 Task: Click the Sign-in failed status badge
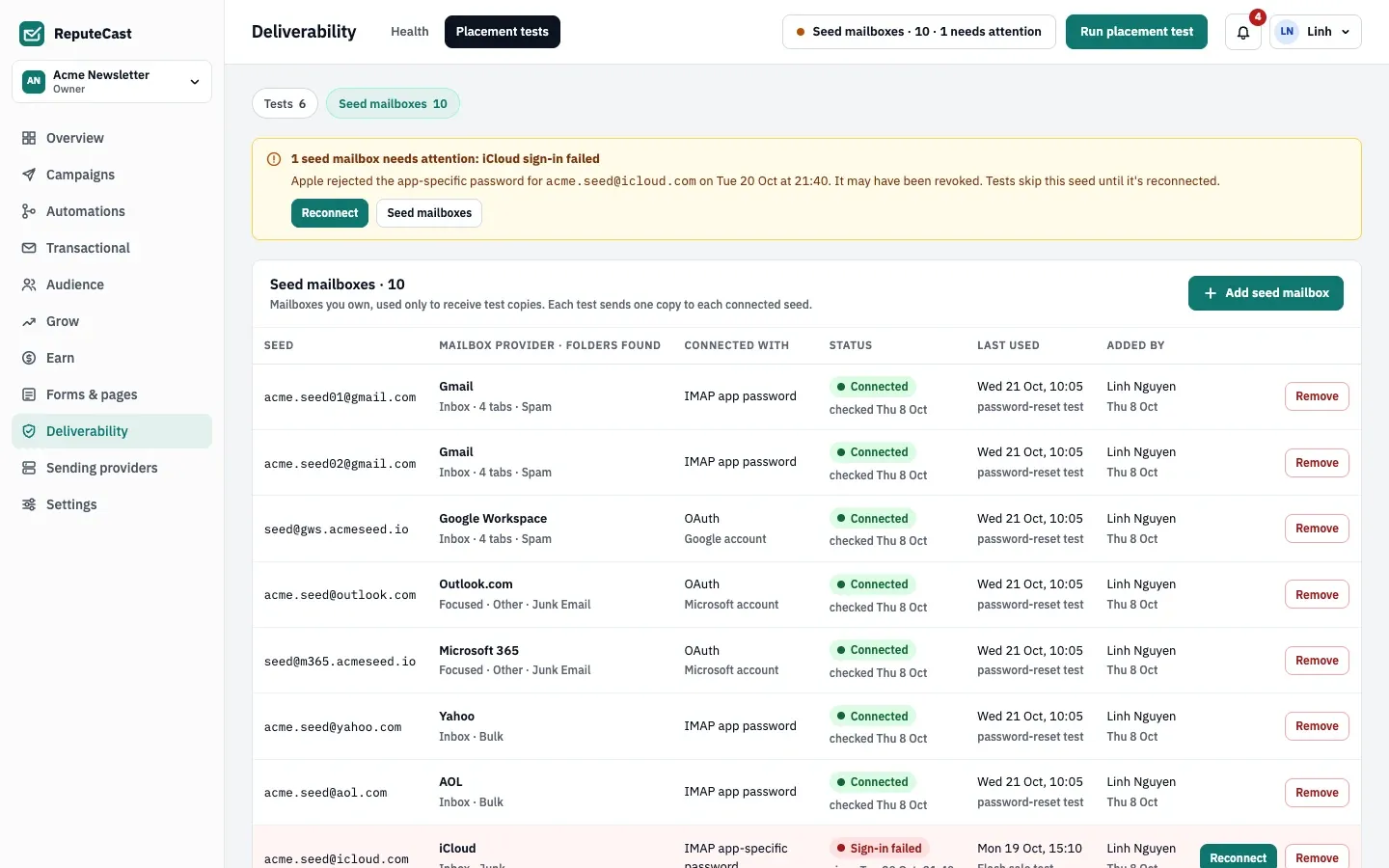tap(879, 849)
